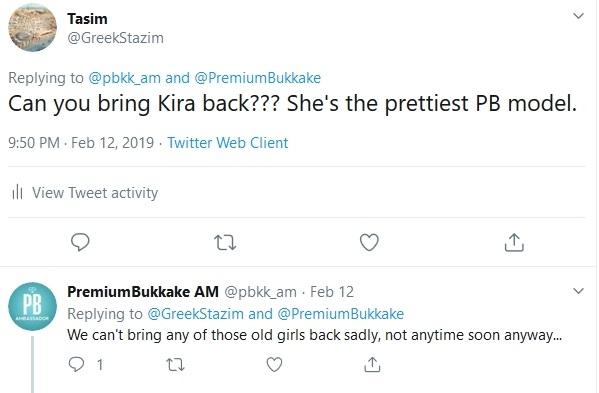
Task: Retweet the pbkk_am reply
Action: click(176, 365)
